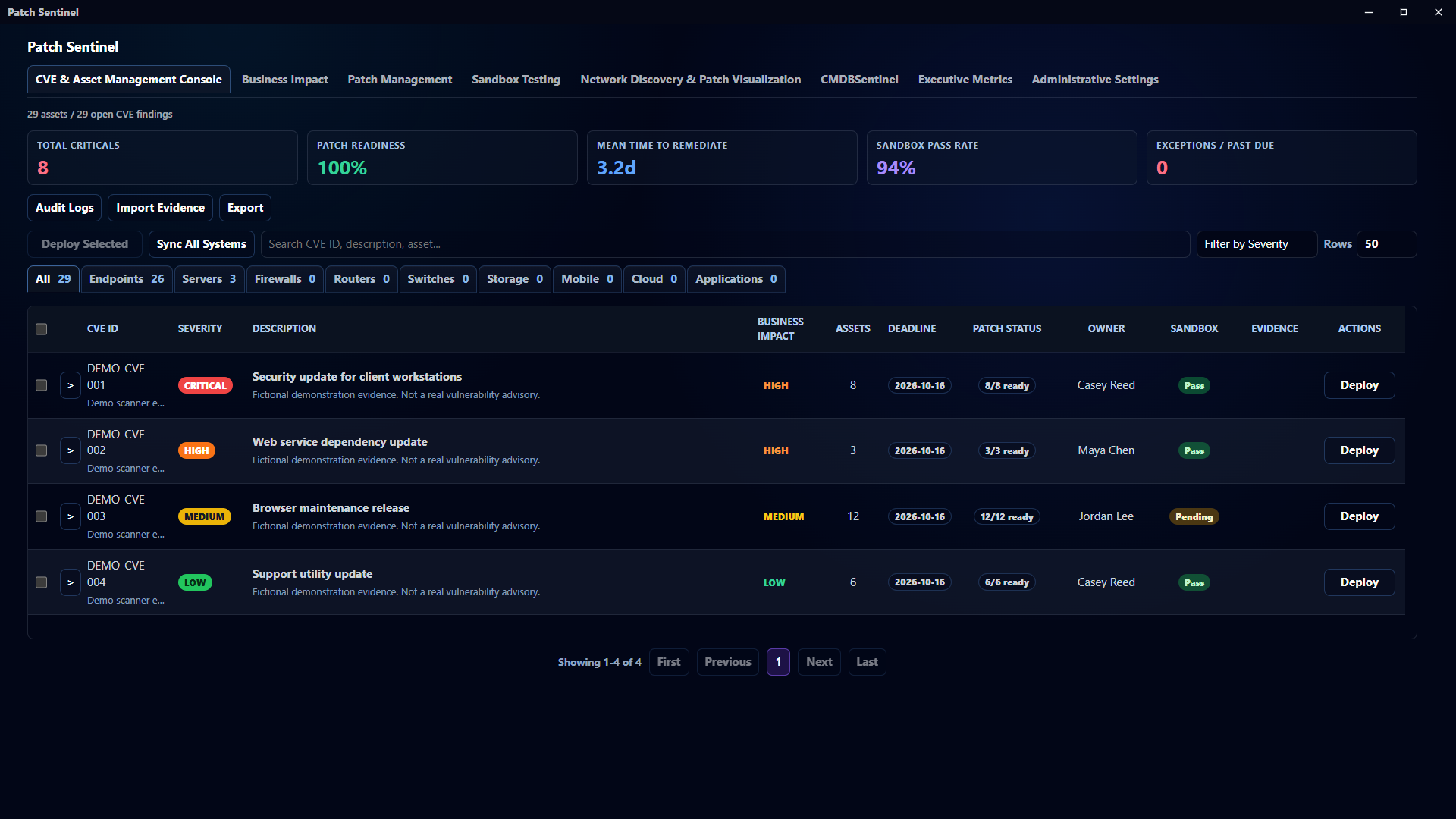
Task: Click the Total Criticals card value 8
Action: pos(42,168)
